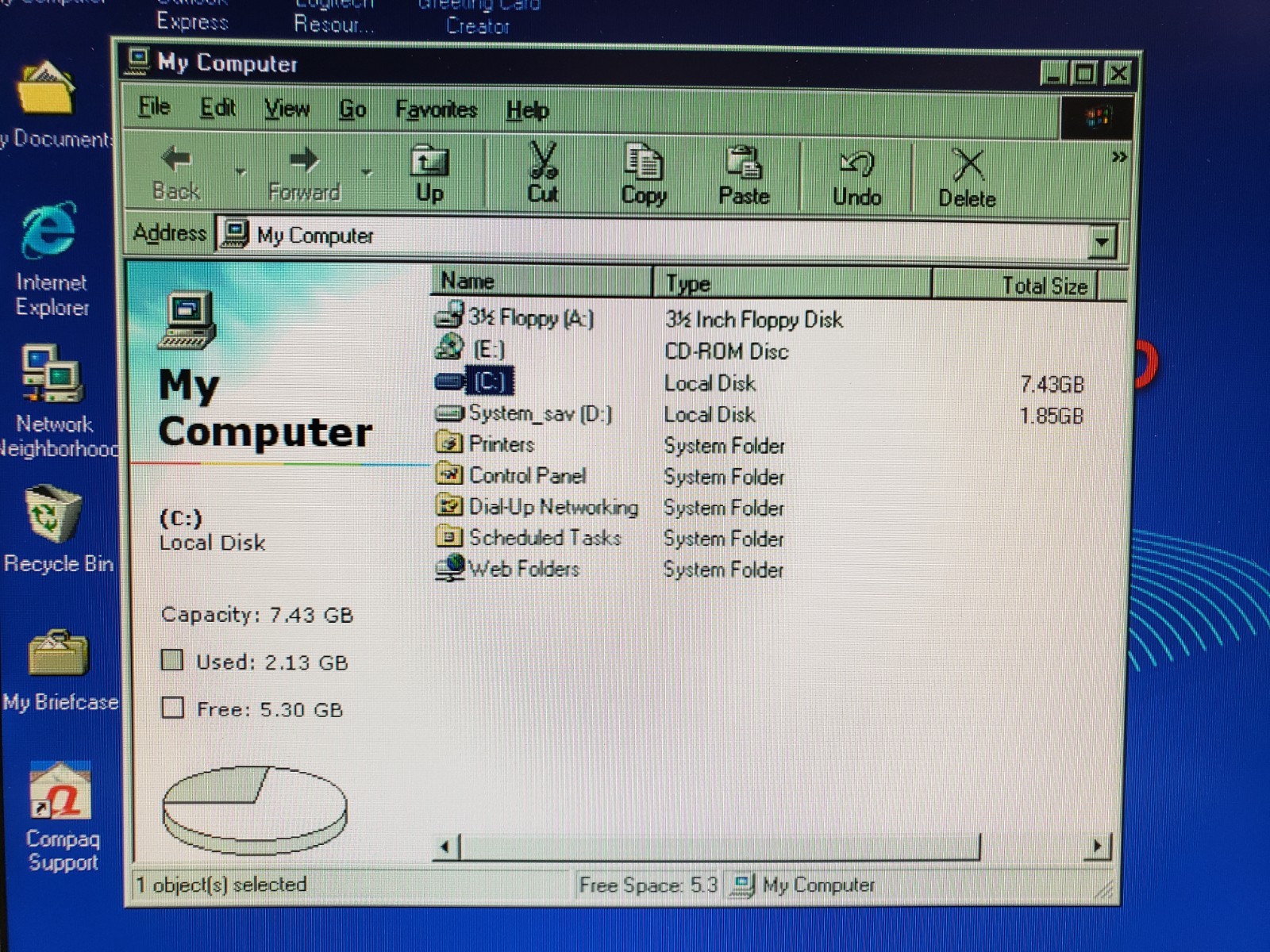This screenshot has height=952, width=1270.
Task: Sort the list by Name column
Action: tap(542, 281)
